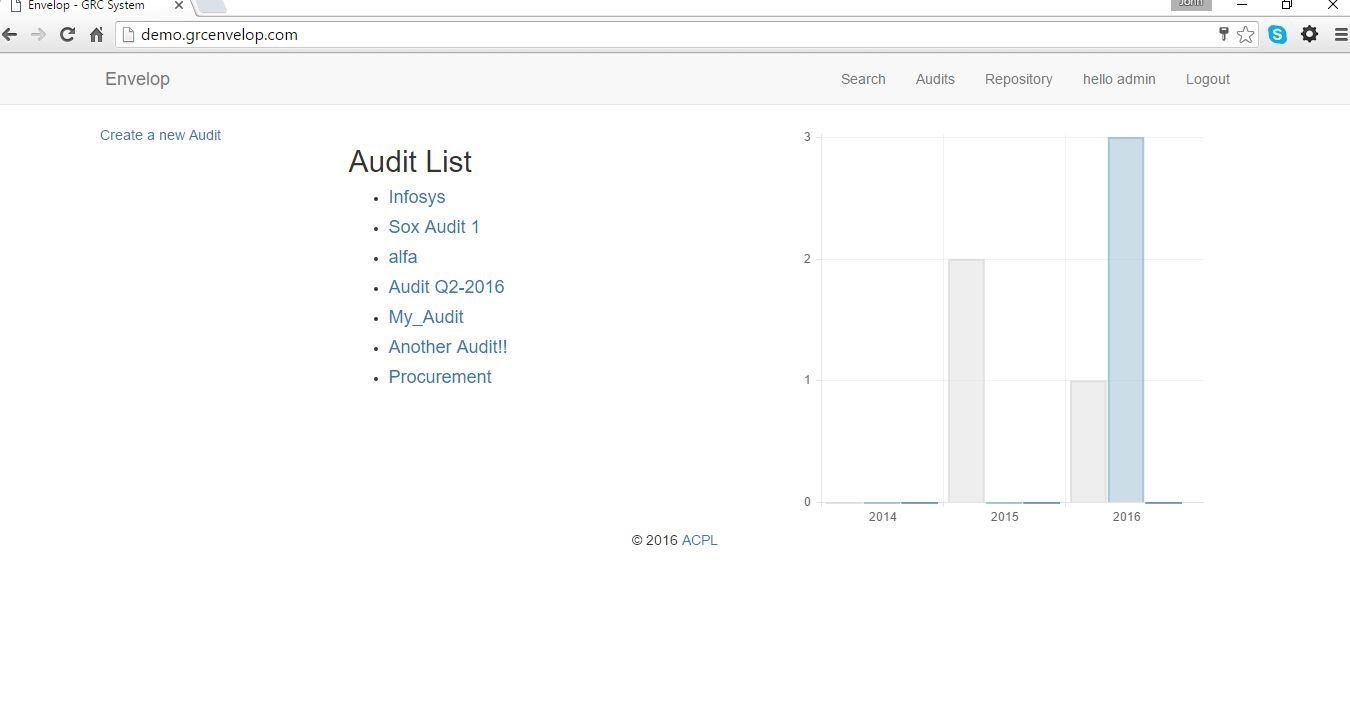Reload the Envelop demo page
The image size is (1350, 712).
(67, 34)
